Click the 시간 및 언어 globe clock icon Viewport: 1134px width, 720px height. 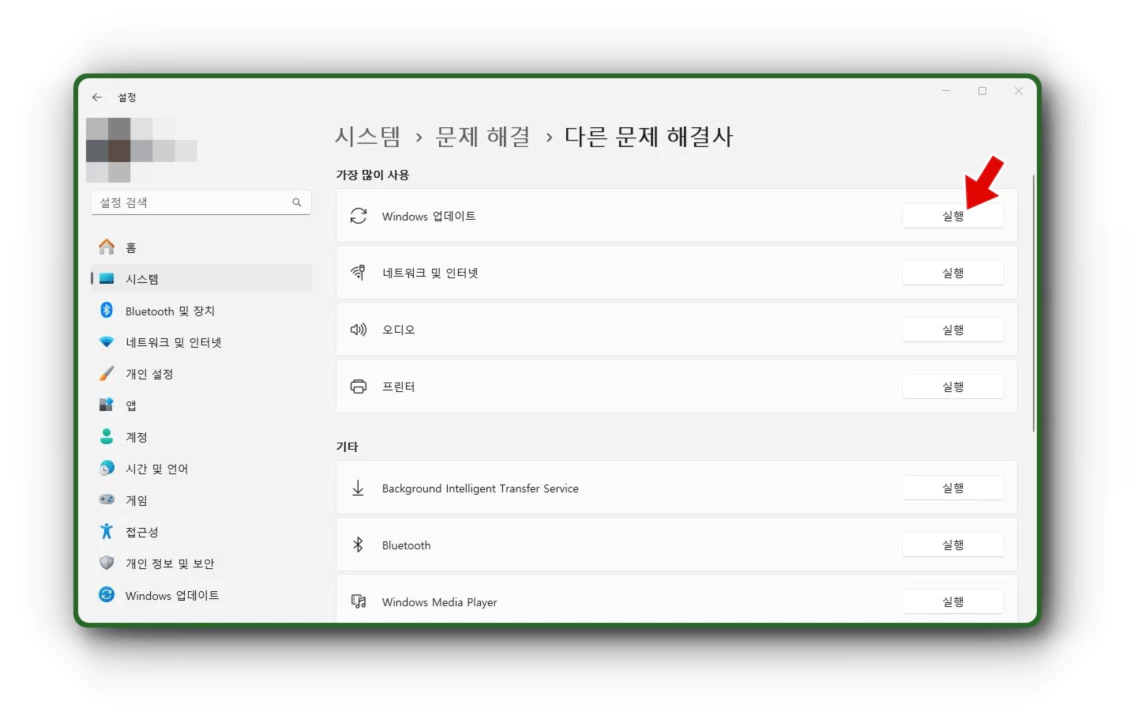coord(106,468)
